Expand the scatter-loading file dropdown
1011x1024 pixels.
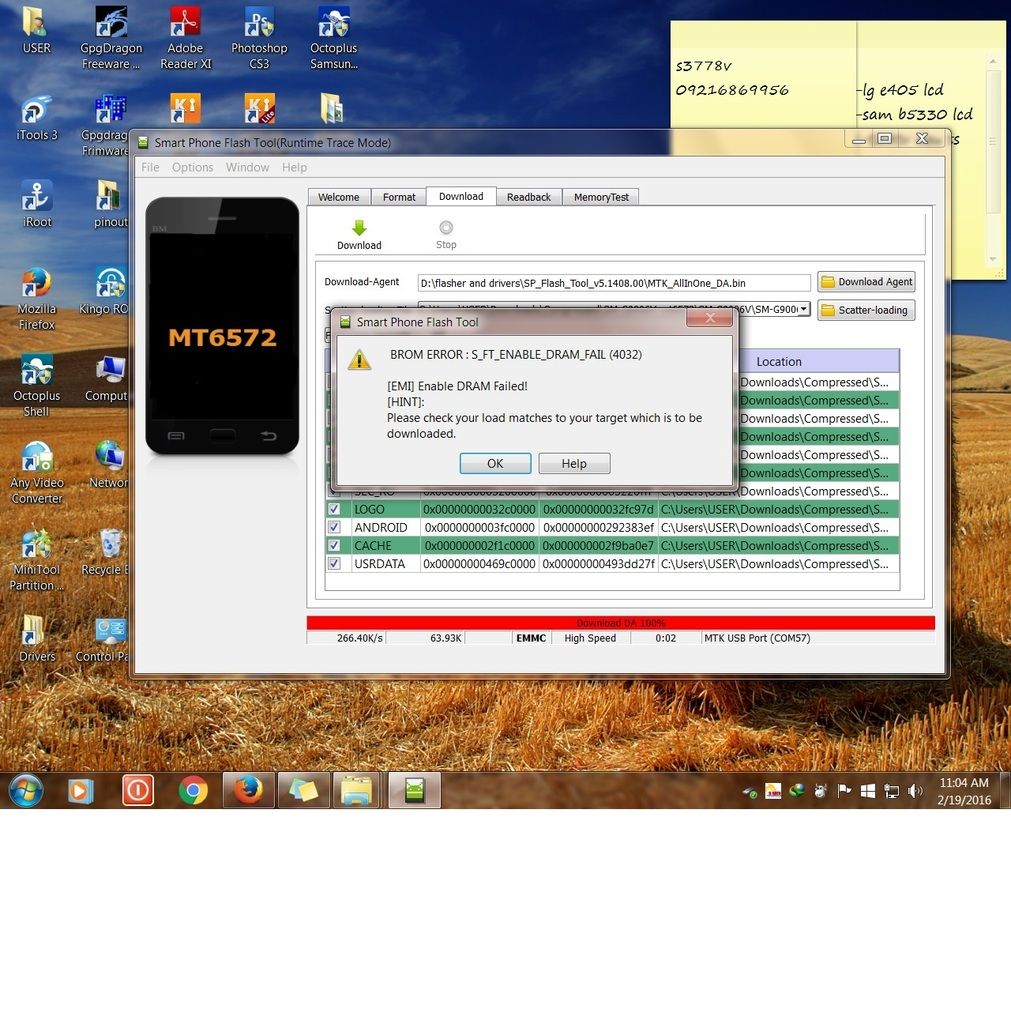(x=804, y=310)
